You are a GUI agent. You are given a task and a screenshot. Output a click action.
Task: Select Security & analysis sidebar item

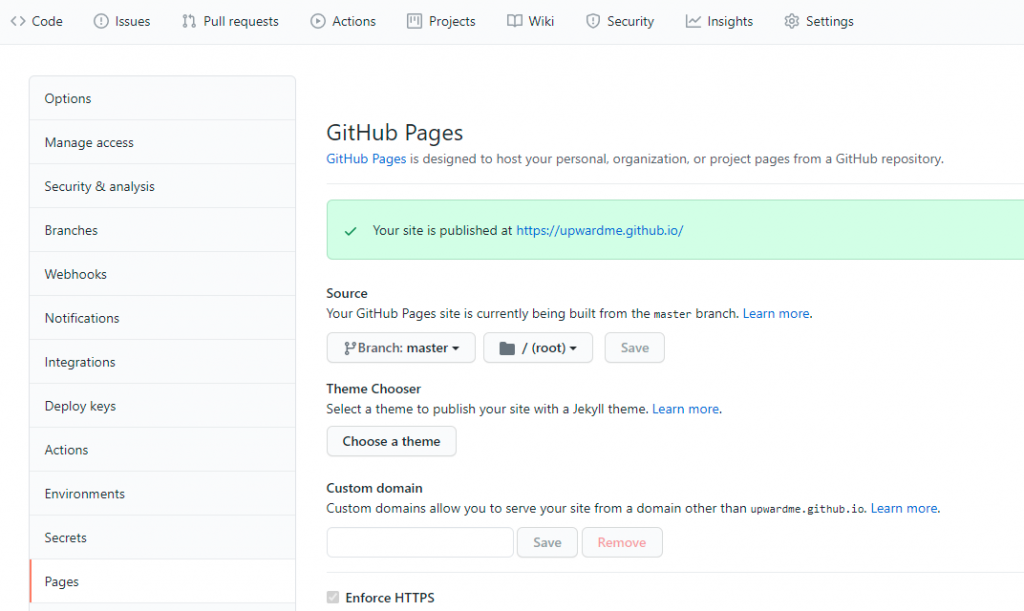coord(163,186)
